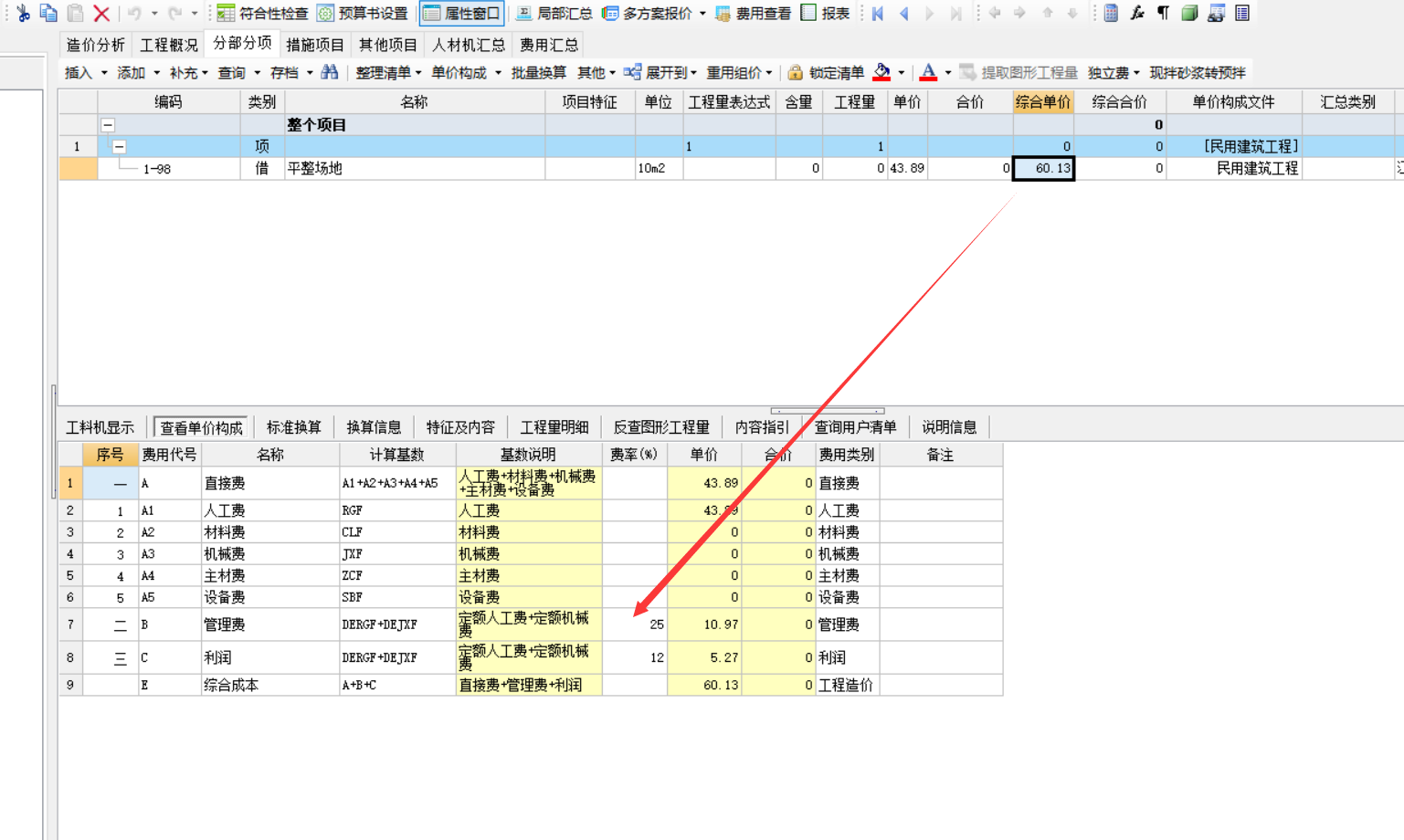
Task: Click 批量换算 batch conversion button
Action: [x=539, y=72]
